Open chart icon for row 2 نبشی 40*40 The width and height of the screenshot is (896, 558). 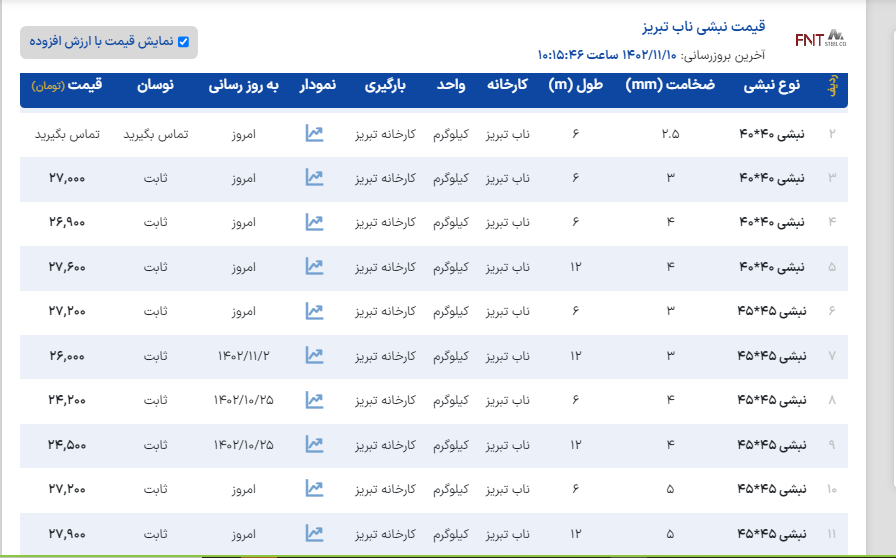point(314,133)
